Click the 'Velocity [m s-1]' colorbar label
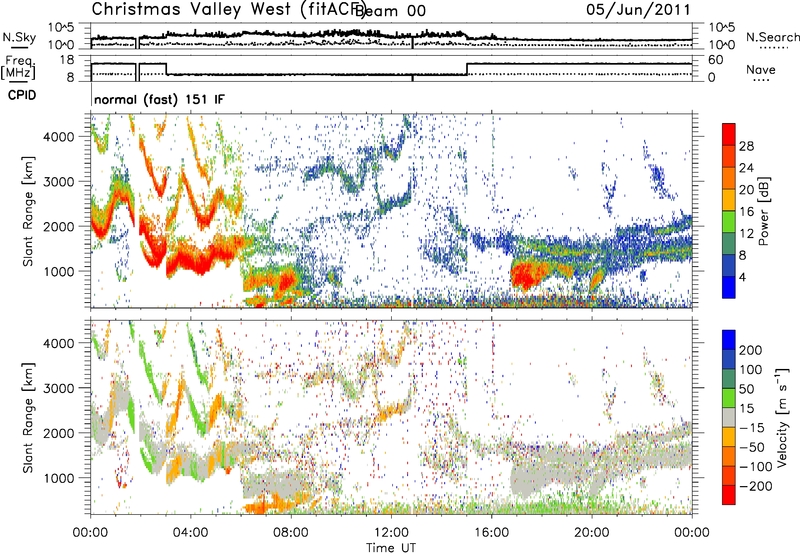 click(x=783, y=417)
